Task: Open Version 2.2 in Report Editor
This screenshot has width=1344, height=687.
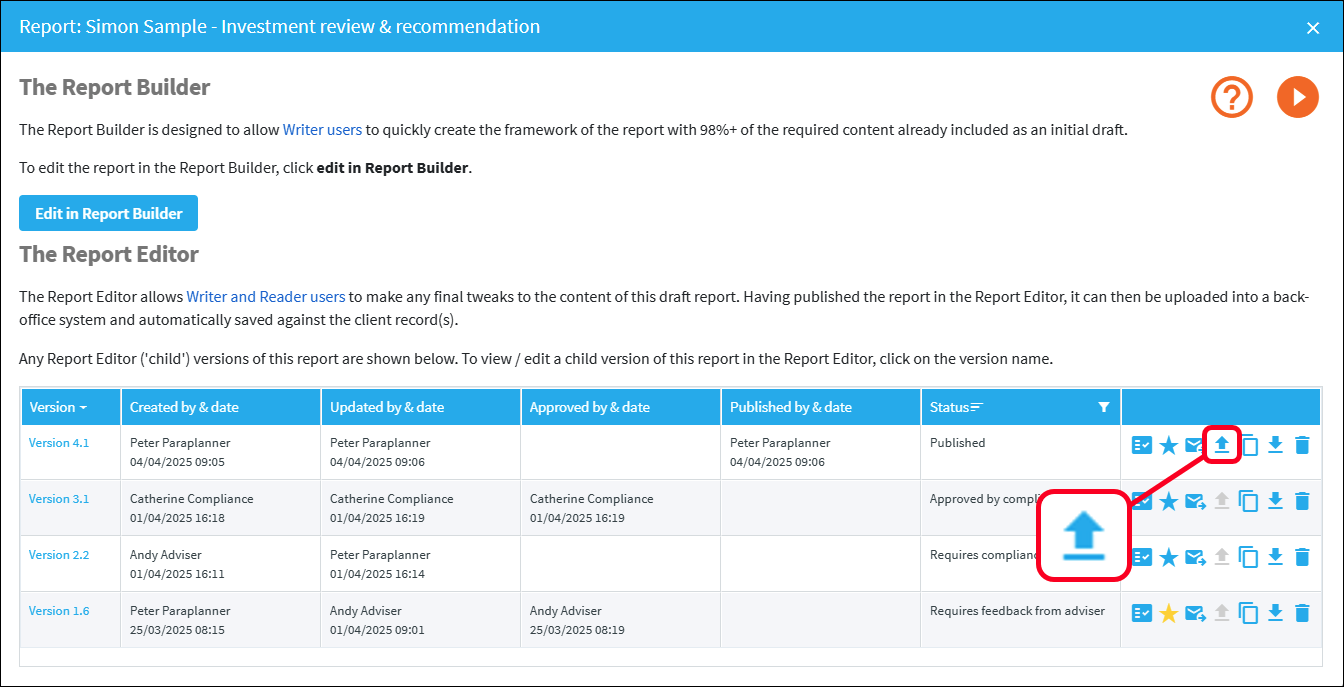Action: pos(59,555)
